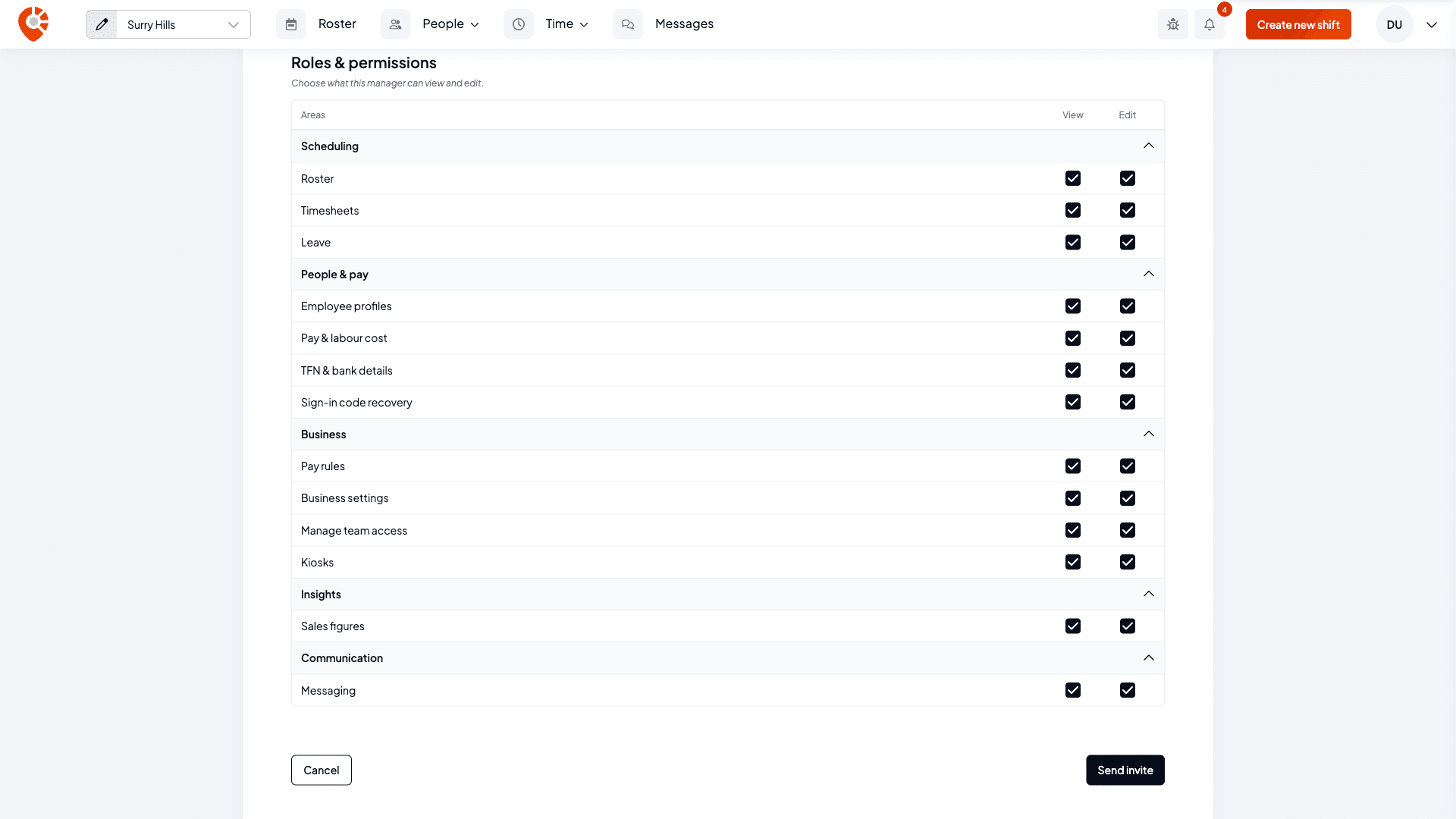Viewport: 1456px width, 819px height.
Task: Click the Areas column header
Action: coord(313,115)
